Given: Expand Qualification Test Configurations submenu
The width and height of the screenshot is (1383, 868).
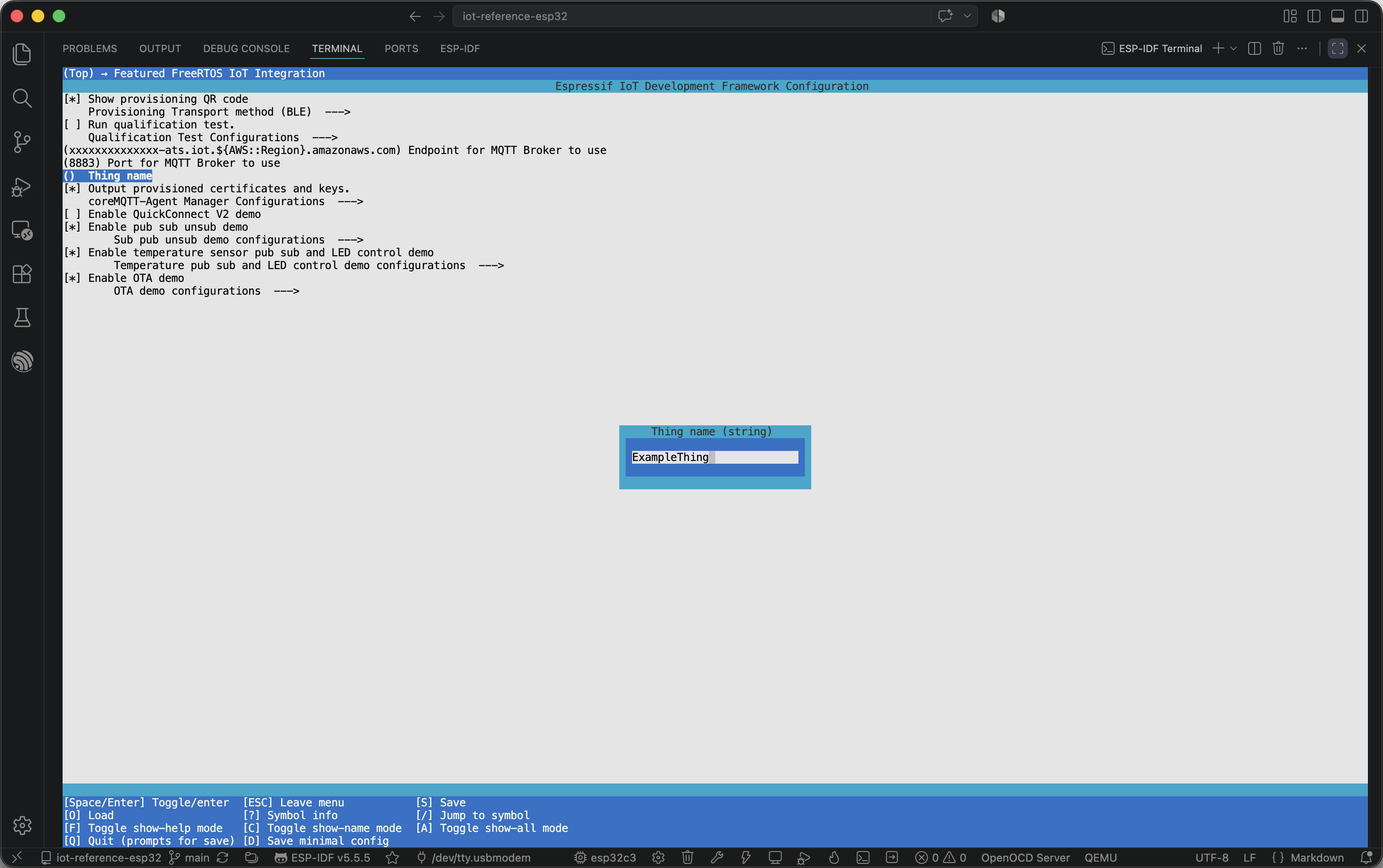Looking at the screenshot, I should (213, 137).
